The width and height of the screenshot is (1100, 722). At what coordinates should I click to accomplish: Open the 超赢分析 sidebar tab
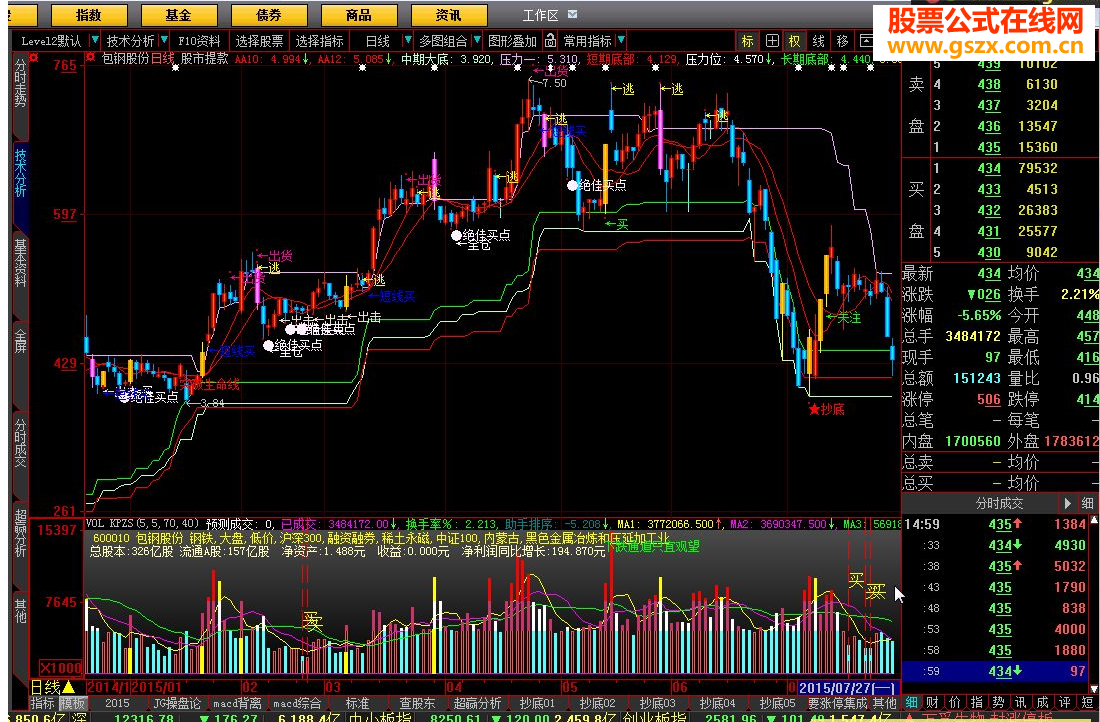(20, 534)
